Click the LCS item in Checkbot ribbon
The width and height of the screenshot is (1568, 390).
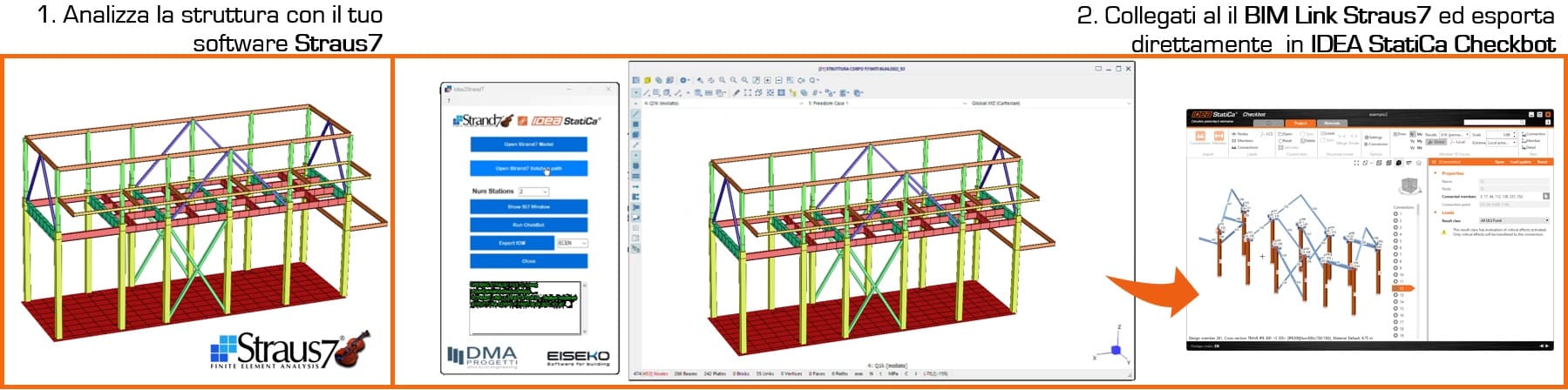click(x=1266, y=134)
